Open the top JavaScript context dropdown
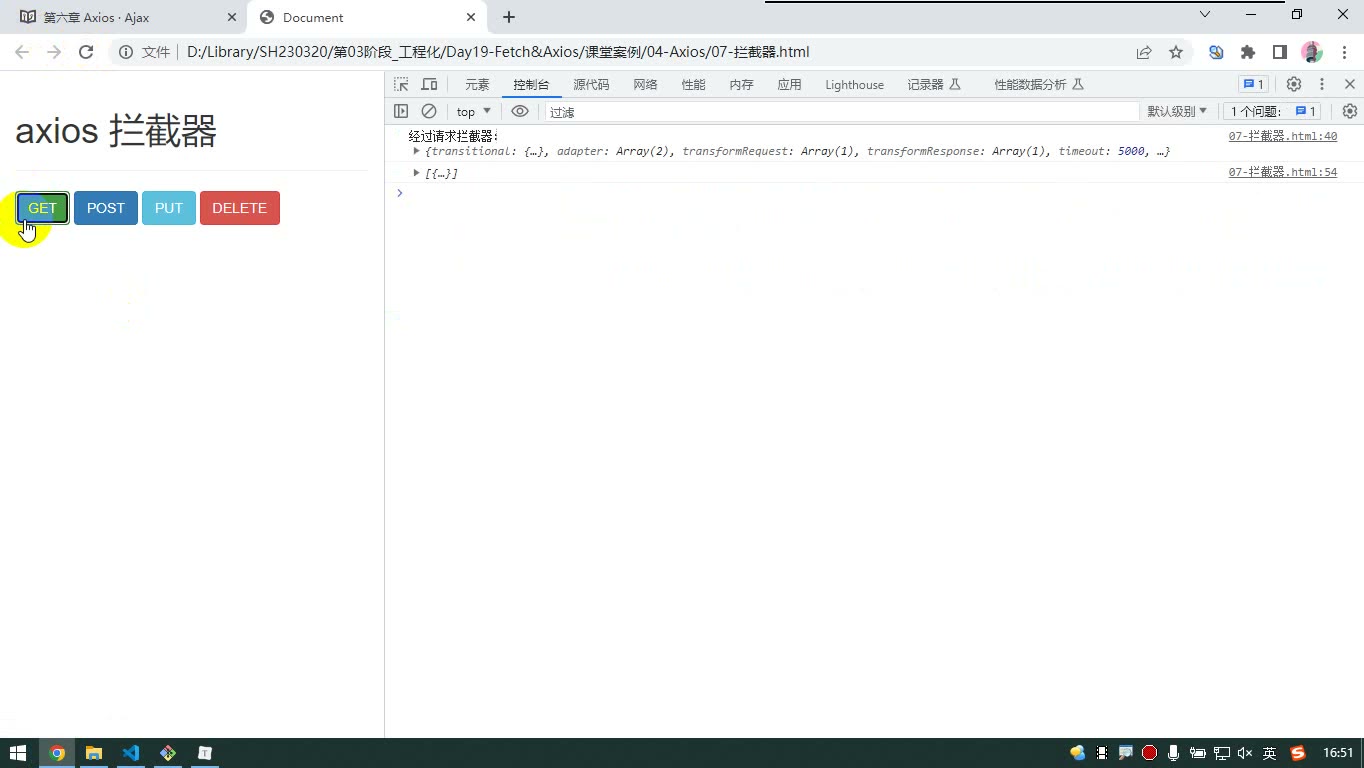This screenshot has height=768, width=1364. click(473, 112)
